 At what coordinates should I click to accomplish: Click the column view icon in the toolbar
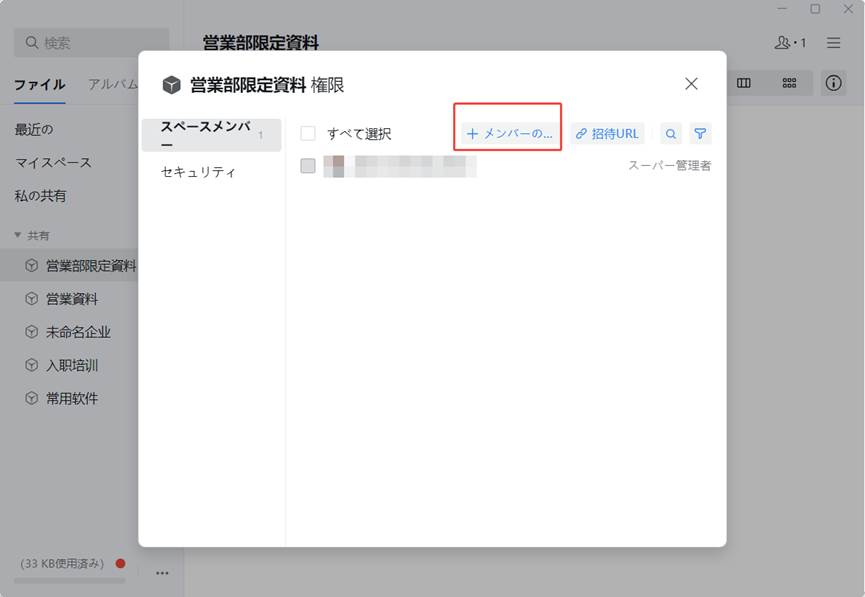tap(744, 83)
